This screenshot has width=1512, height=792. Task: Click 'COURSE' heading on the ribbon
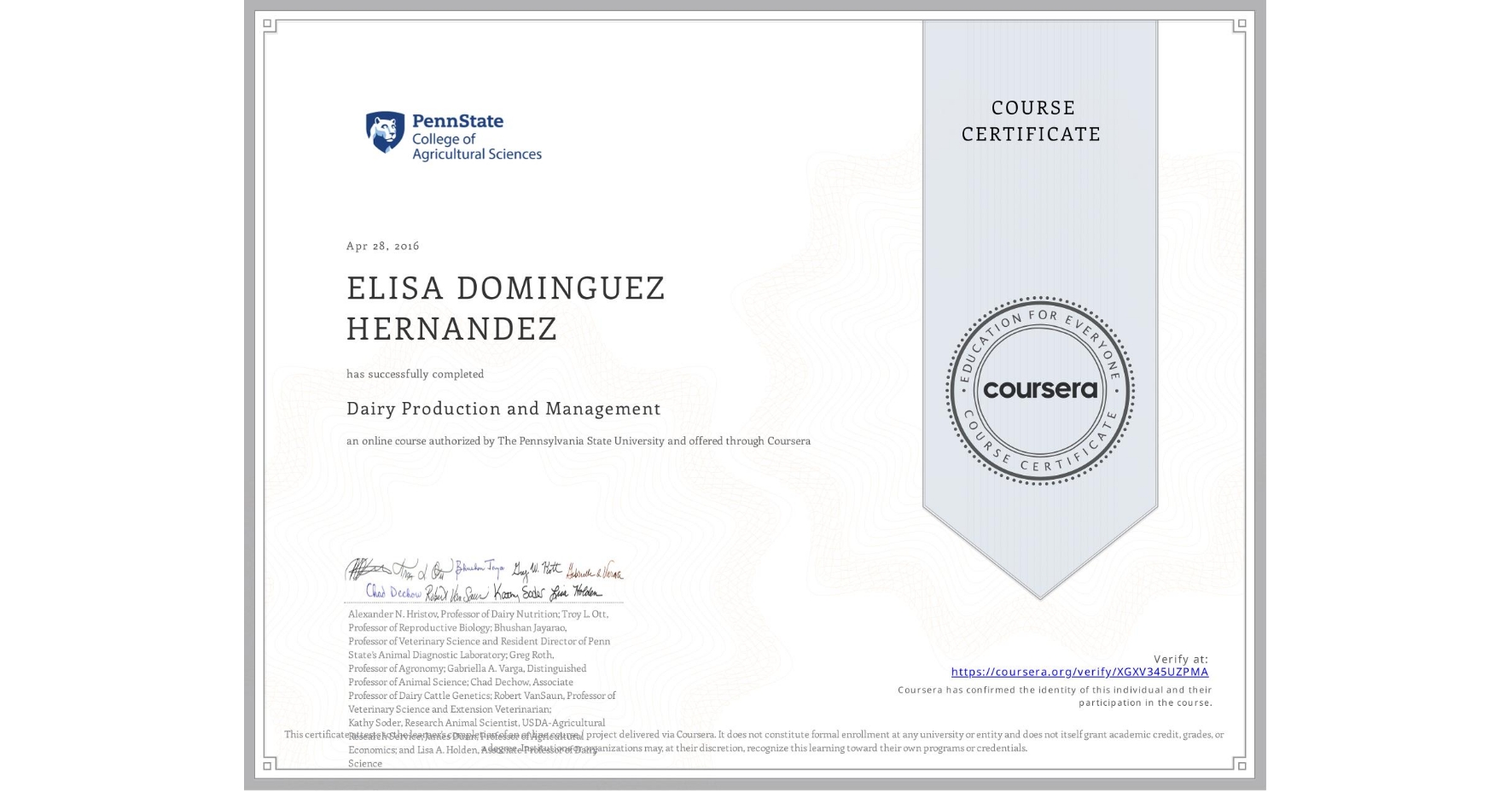pyautogui.click(x=1033, y=108)
